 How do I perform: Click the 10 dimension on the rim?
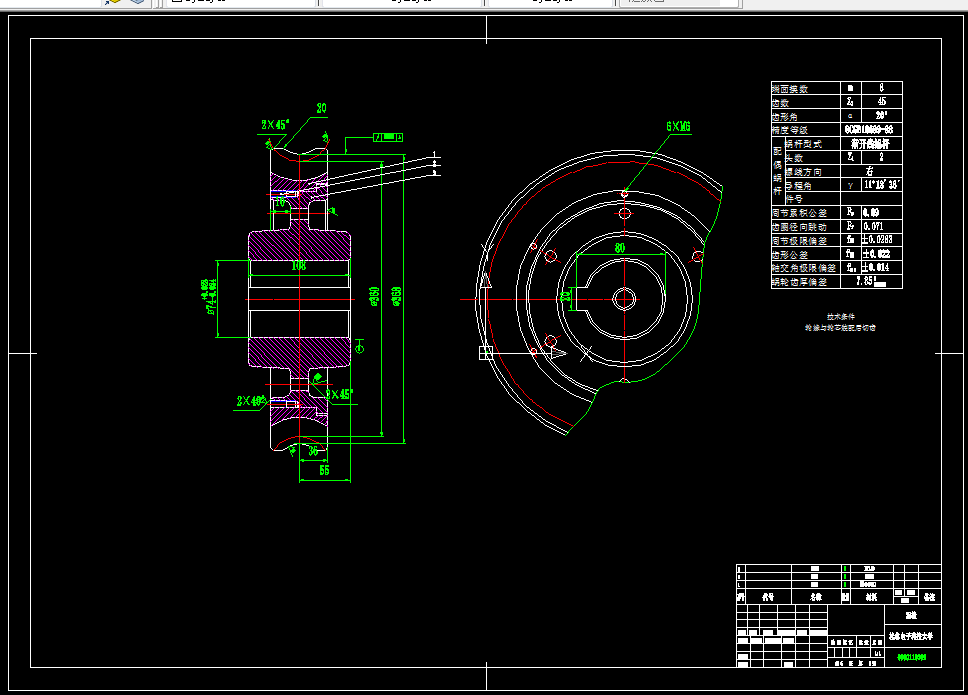pyautogui.click(x=280, y=202)
